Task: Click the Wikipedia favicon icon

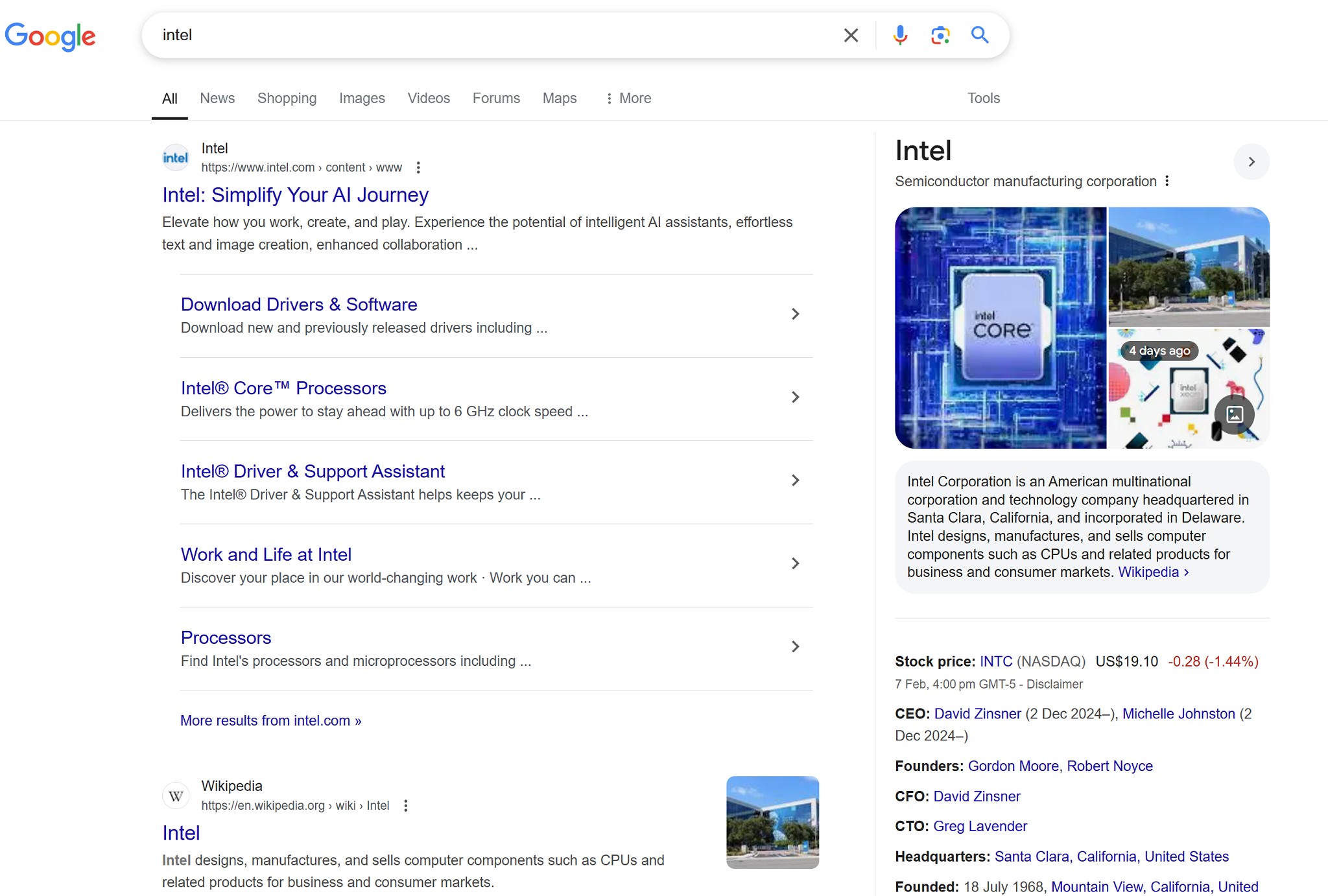Action: (x=175, y=796)
